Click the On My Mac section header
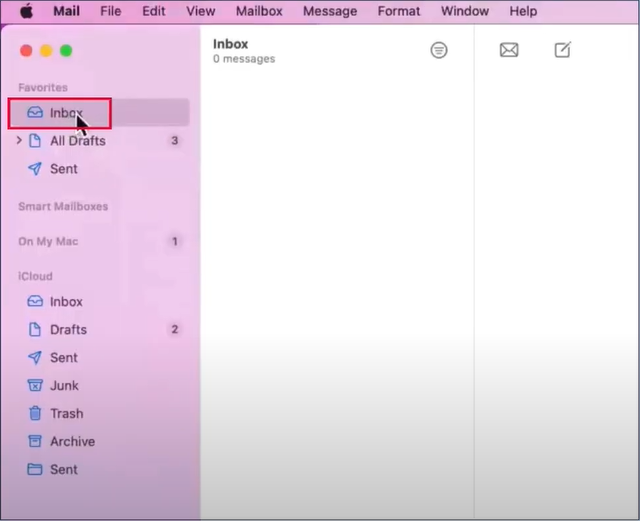640x521 pixels. [48, 241]
